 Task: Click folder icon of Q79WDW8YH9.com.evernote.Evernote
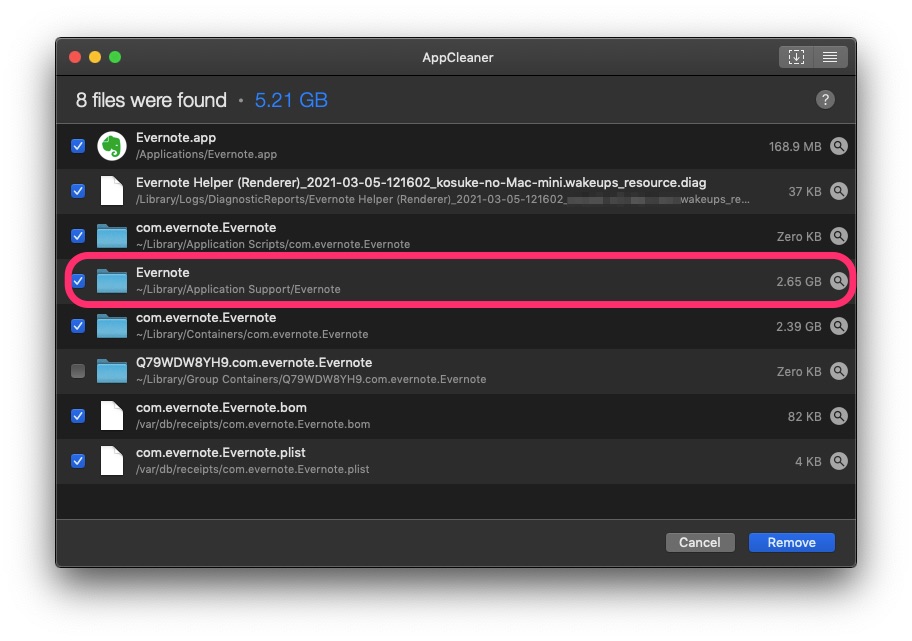pos(112,371)
